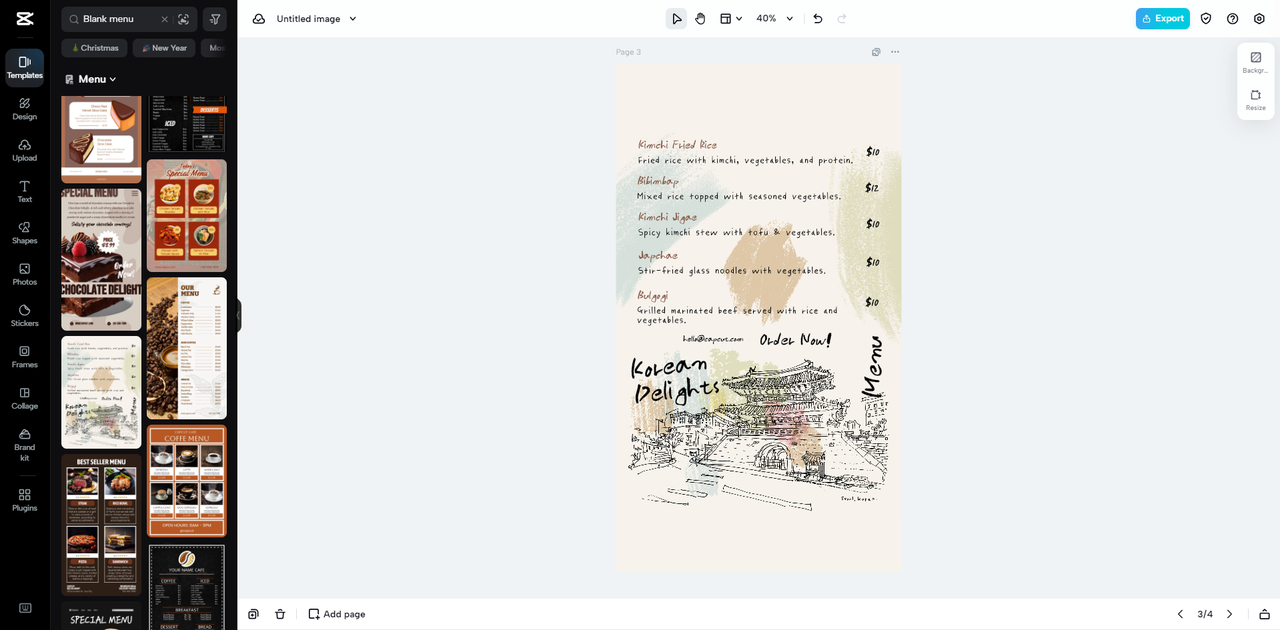Select the vertical 'Menu' text on canvas
This screenshot has height=630, width=1280.
873,366
